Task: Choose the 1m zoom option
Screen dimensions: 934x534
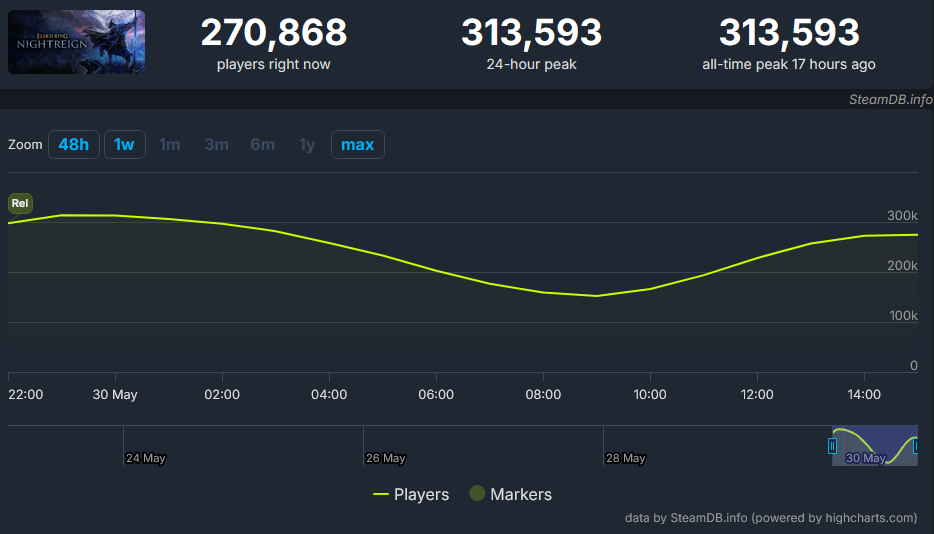Action: click(x=170, y=145)
